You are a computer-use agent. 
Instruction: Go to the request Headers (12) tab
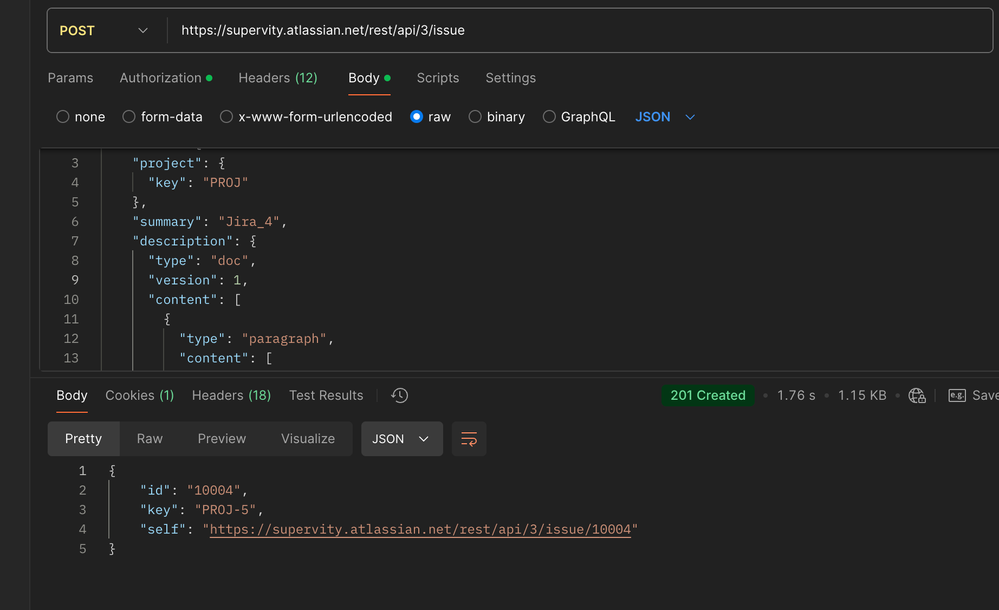[277, 78]
